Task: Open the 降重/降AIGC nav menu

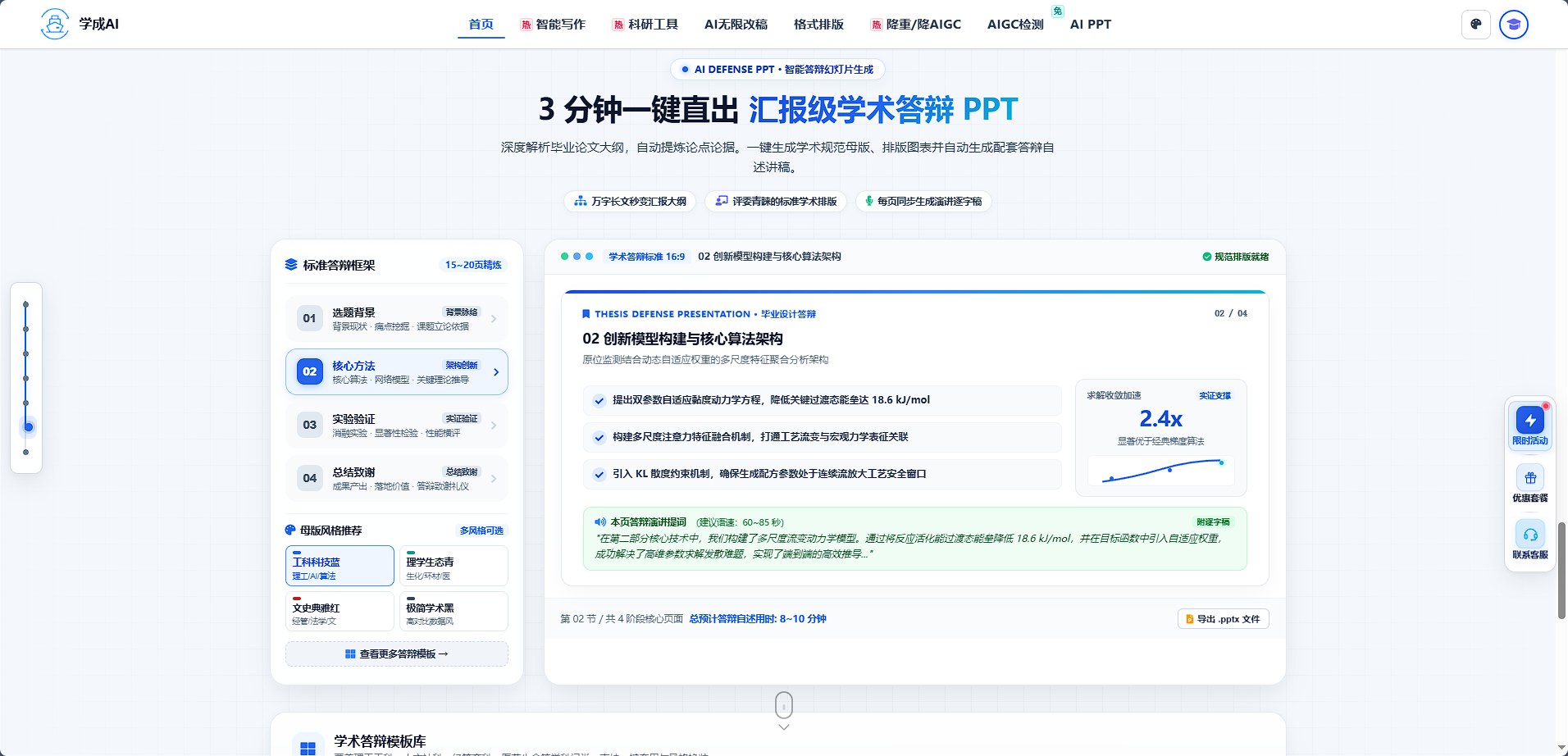Action: [915, 25]
